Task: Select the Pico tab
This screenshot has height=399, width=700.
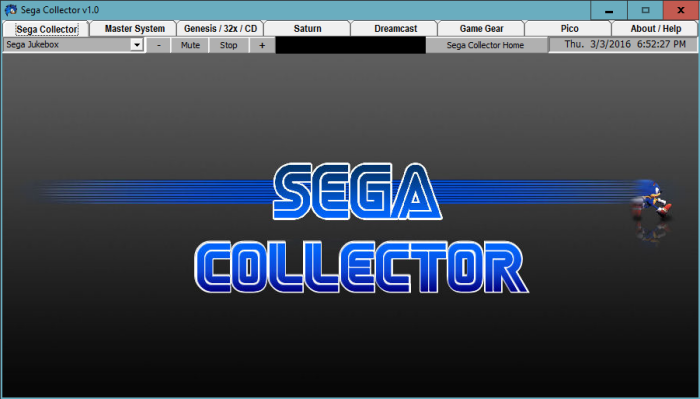Action: [x=569, y=29]
